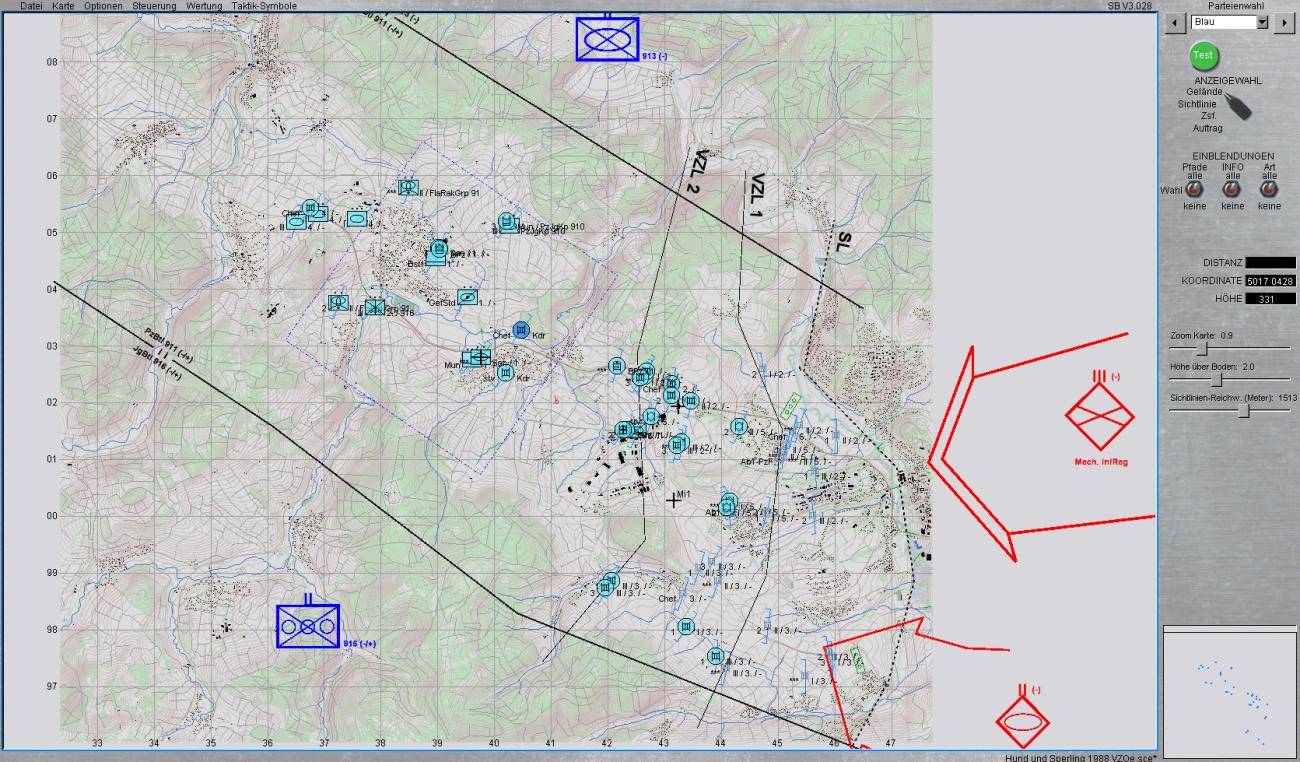Select the dark blue Chef Kdr unit symbol

(520, 330)
